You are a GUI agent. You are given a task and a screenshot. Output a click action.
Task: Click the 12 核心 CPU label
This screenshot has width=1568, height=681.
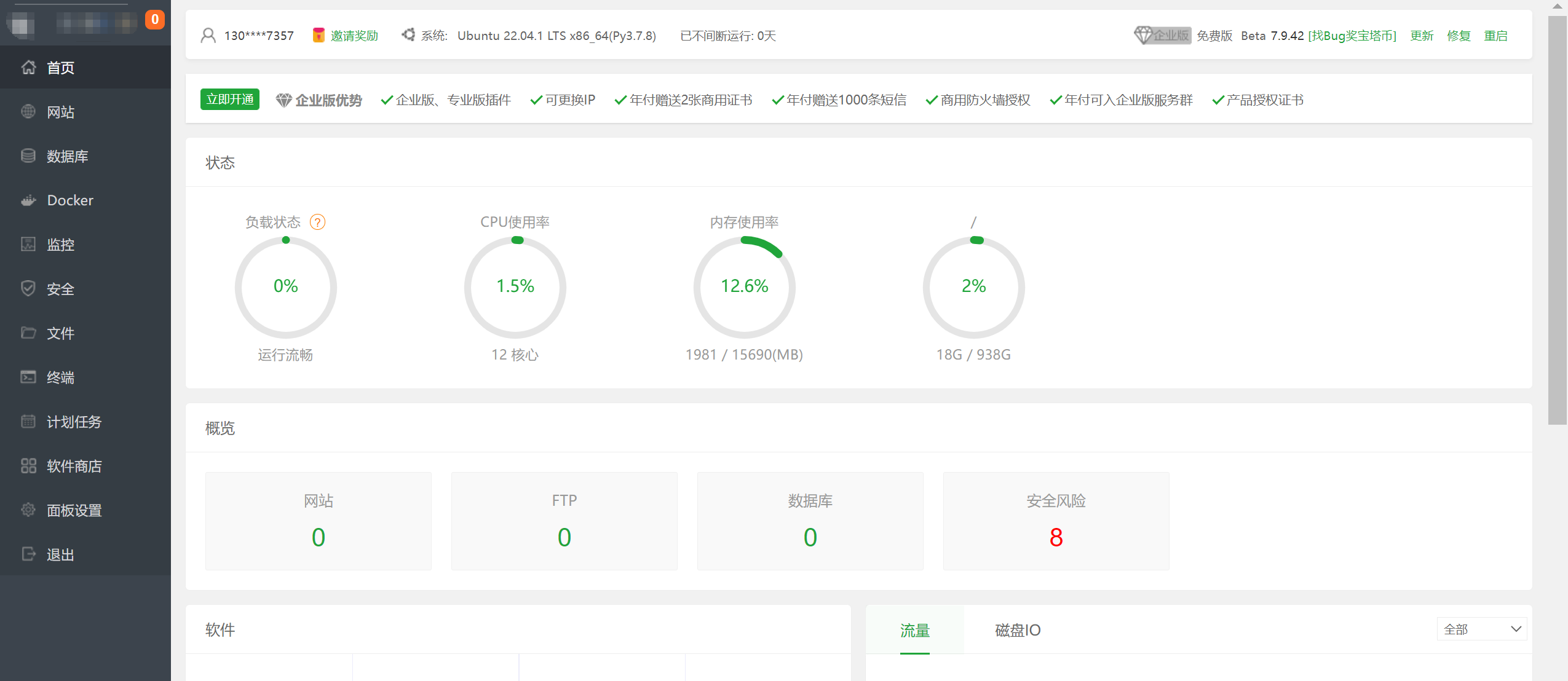(515, 355)
